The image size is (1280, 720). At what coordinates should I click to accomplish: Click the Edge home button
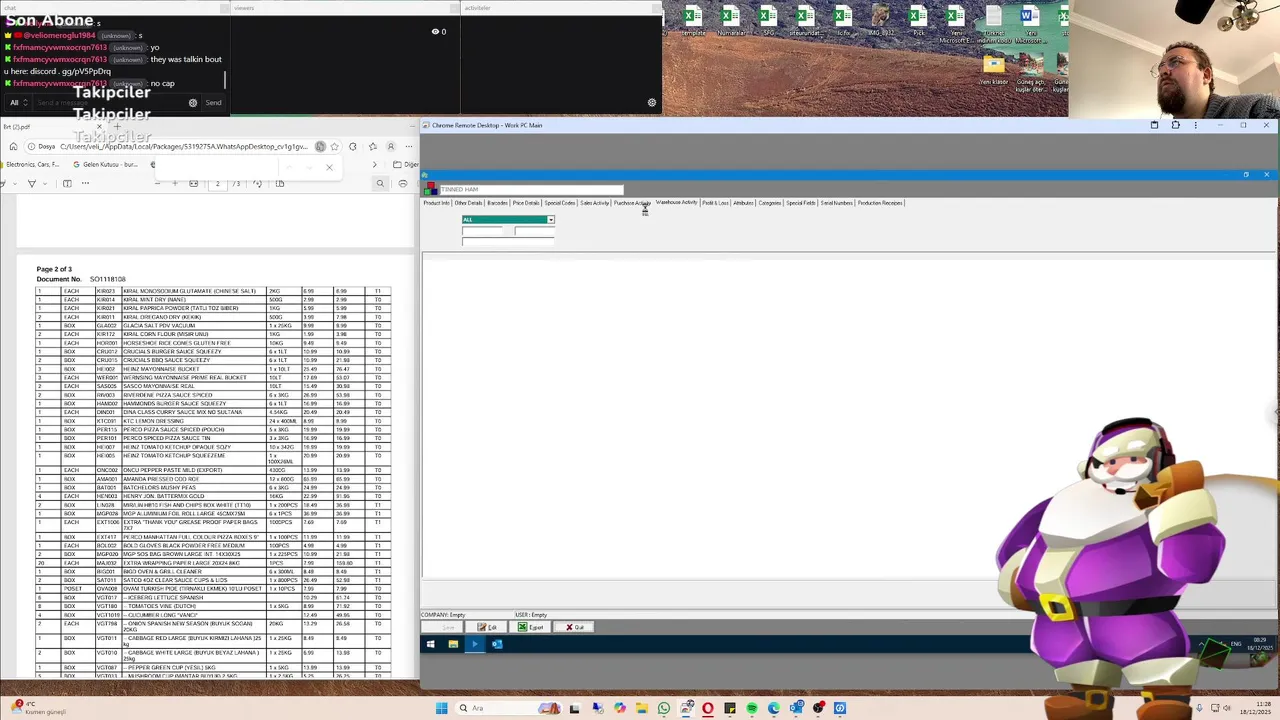click(x=13, y=147)
